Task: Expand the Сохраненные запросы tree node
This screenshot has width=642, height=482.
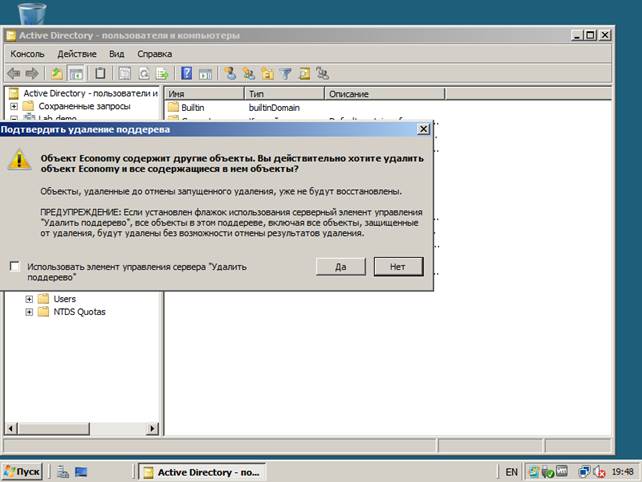Action: pyautogui.click(x=14, y=106)
